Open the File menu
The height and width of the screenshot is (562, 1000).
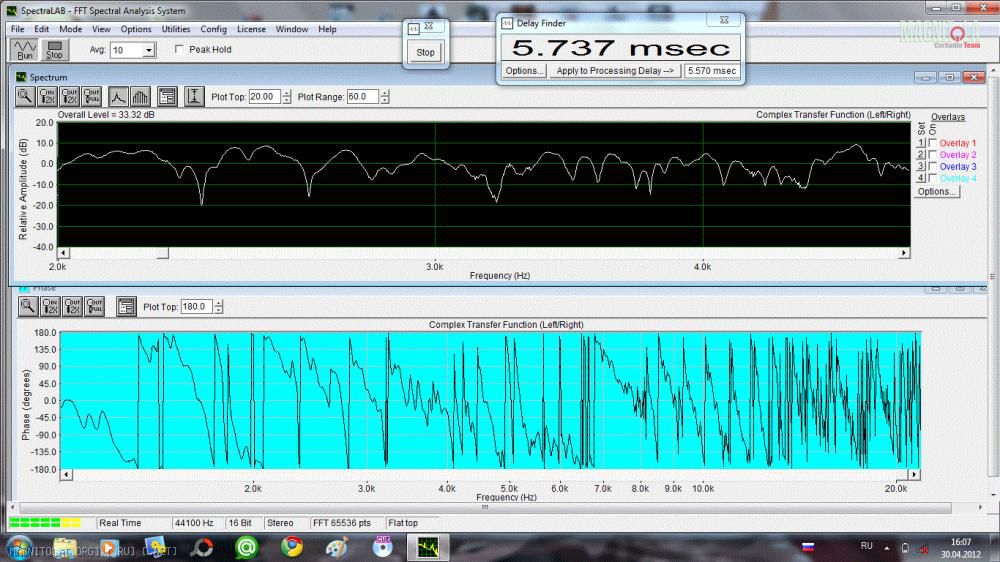(x=18, y=29)
